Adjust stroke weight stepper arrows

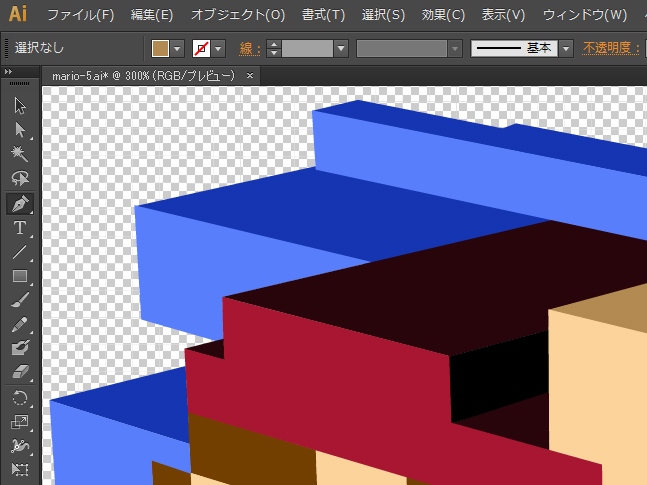point(274,48)
